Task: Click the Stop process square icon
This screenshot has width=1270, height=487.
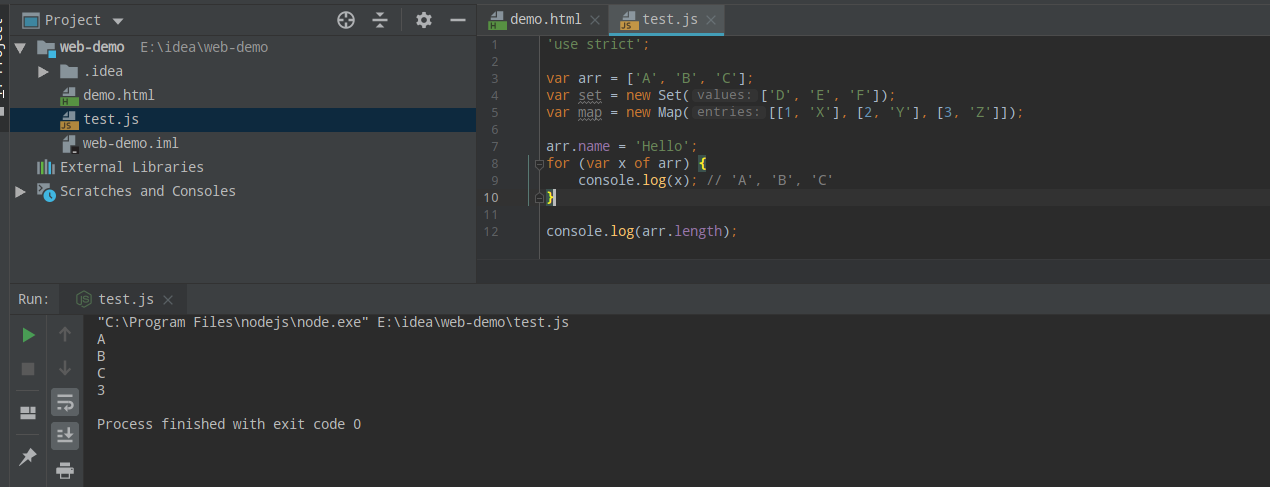Action: (28, 369)
